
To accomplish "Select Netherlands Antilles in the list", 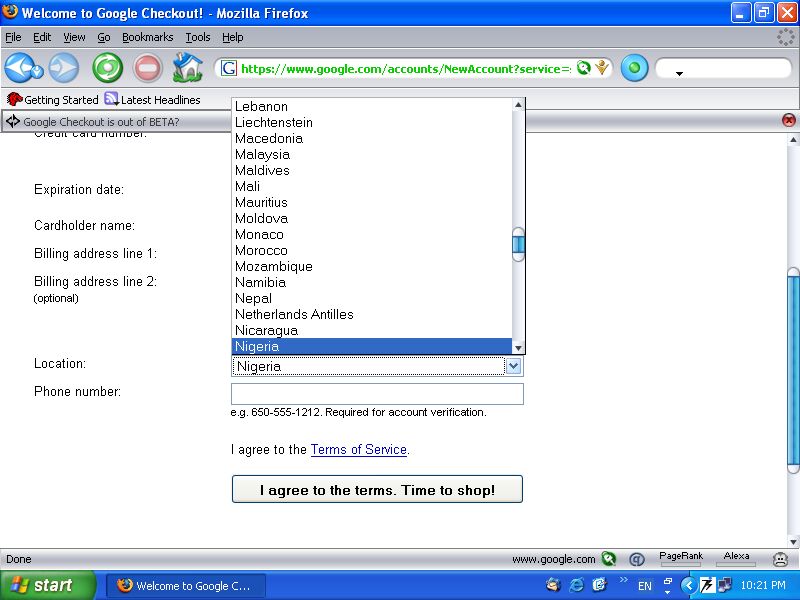I will point(372,314).
